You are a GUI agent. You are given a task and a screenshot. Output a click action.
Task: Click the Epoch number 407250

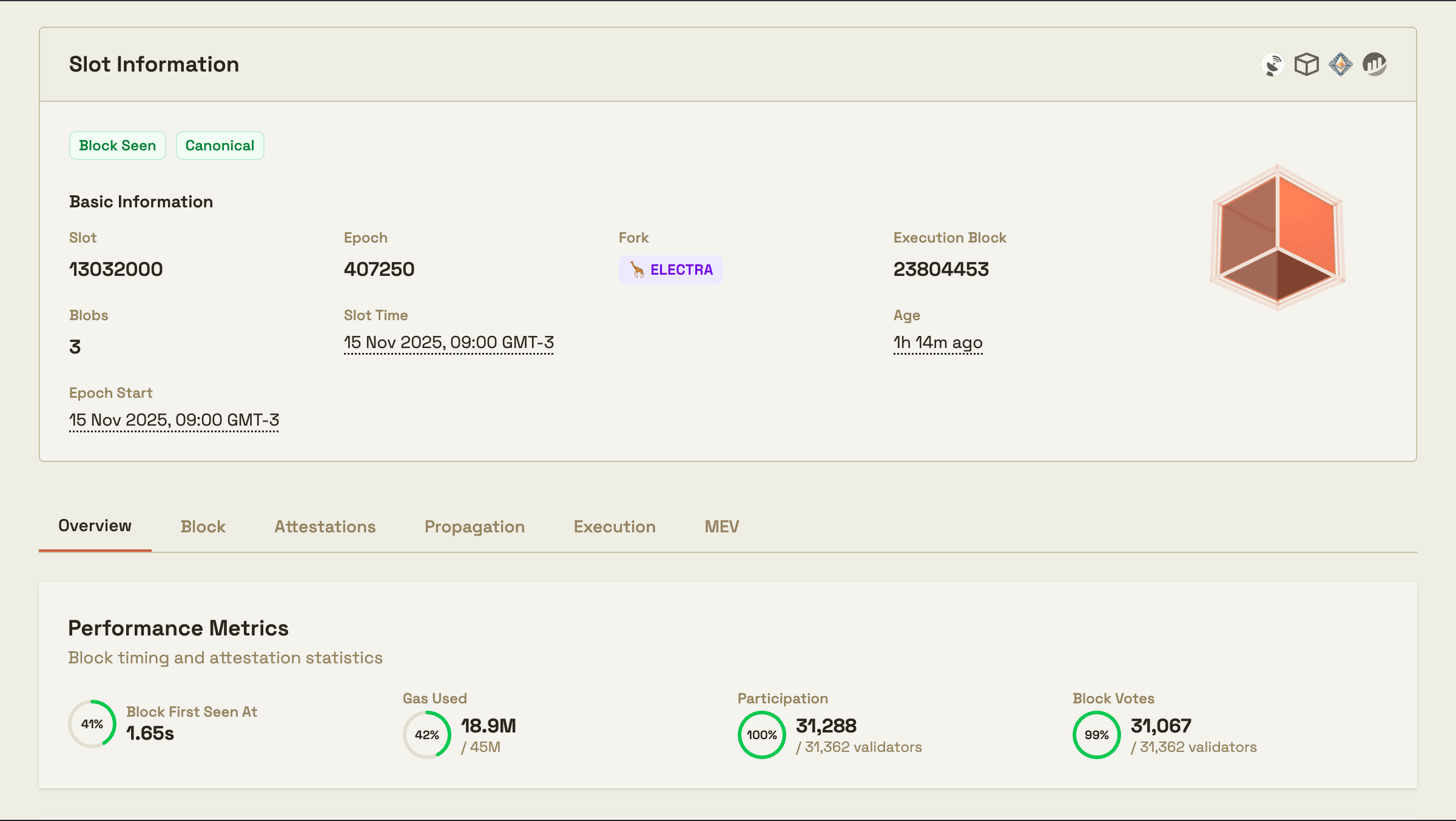(x=379, y=269)
